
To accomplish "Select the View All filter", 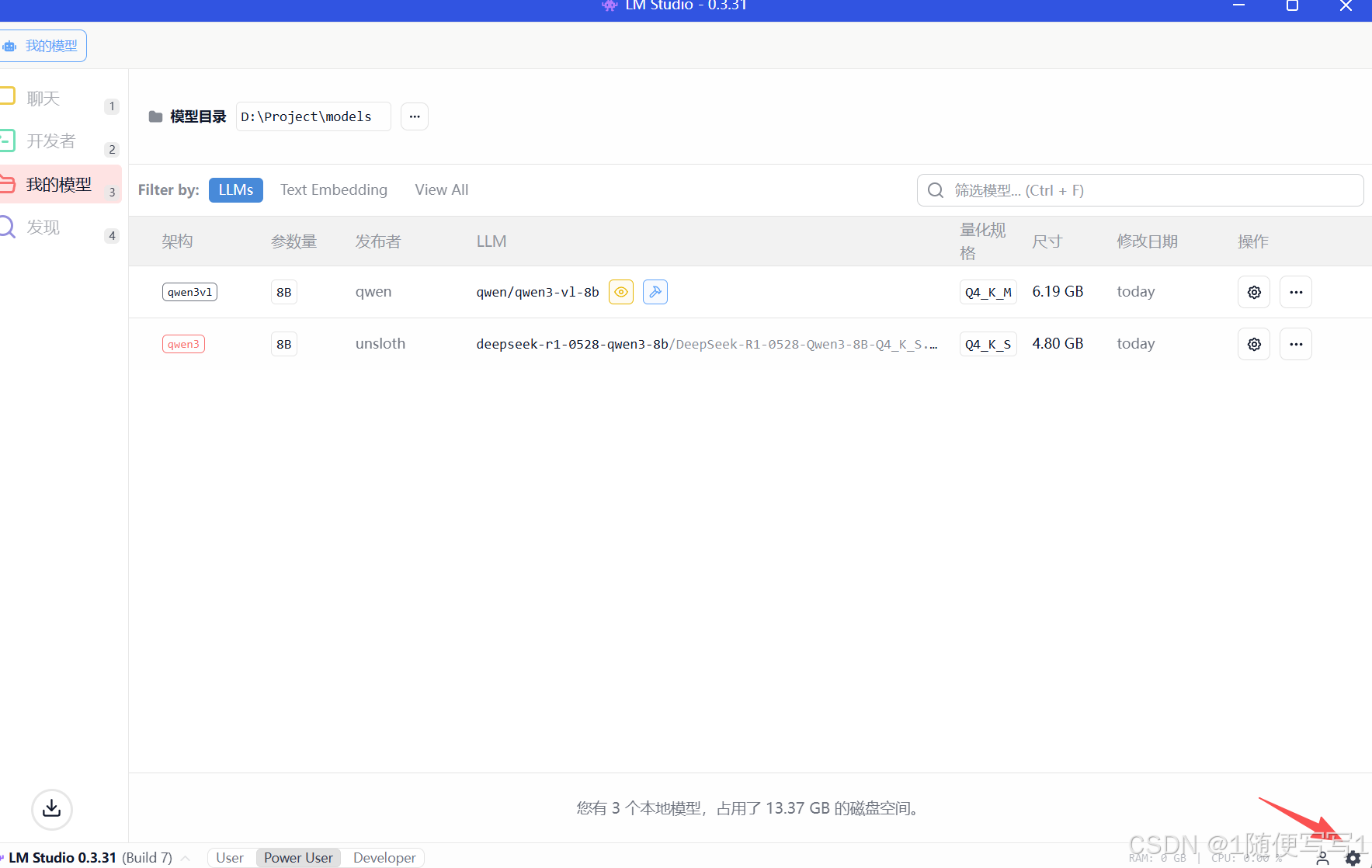I will coord(442,190).
